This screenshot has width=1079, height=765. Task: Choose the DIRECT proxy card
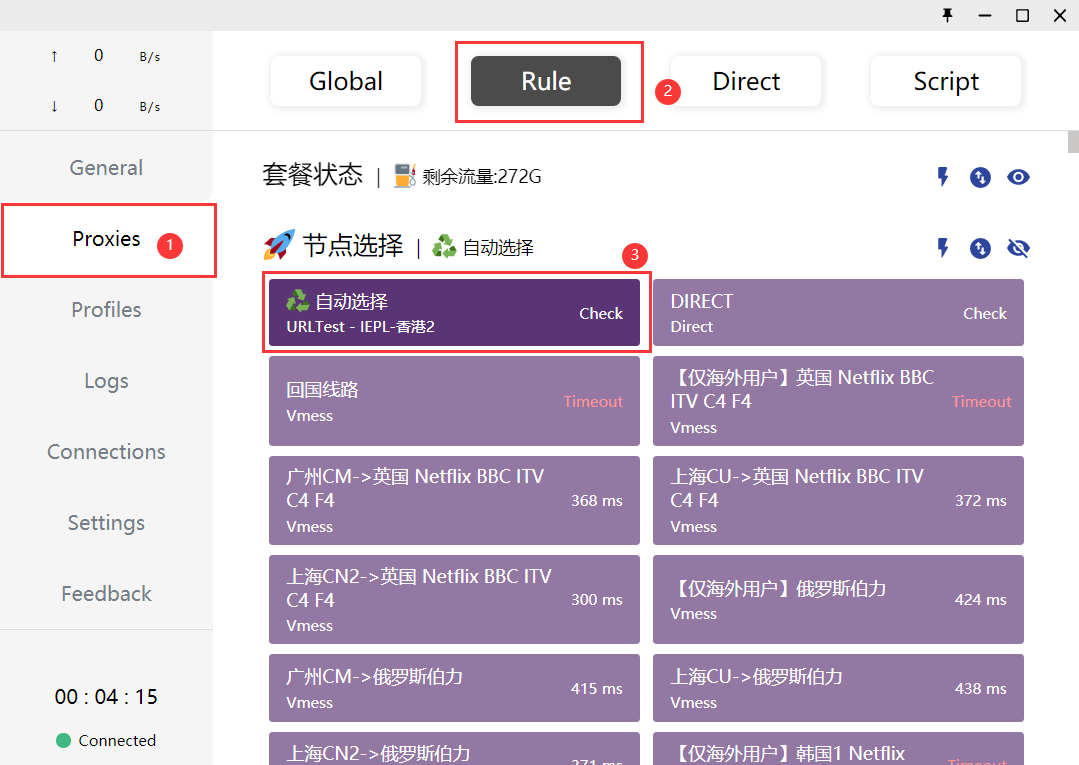pos(838,313)
